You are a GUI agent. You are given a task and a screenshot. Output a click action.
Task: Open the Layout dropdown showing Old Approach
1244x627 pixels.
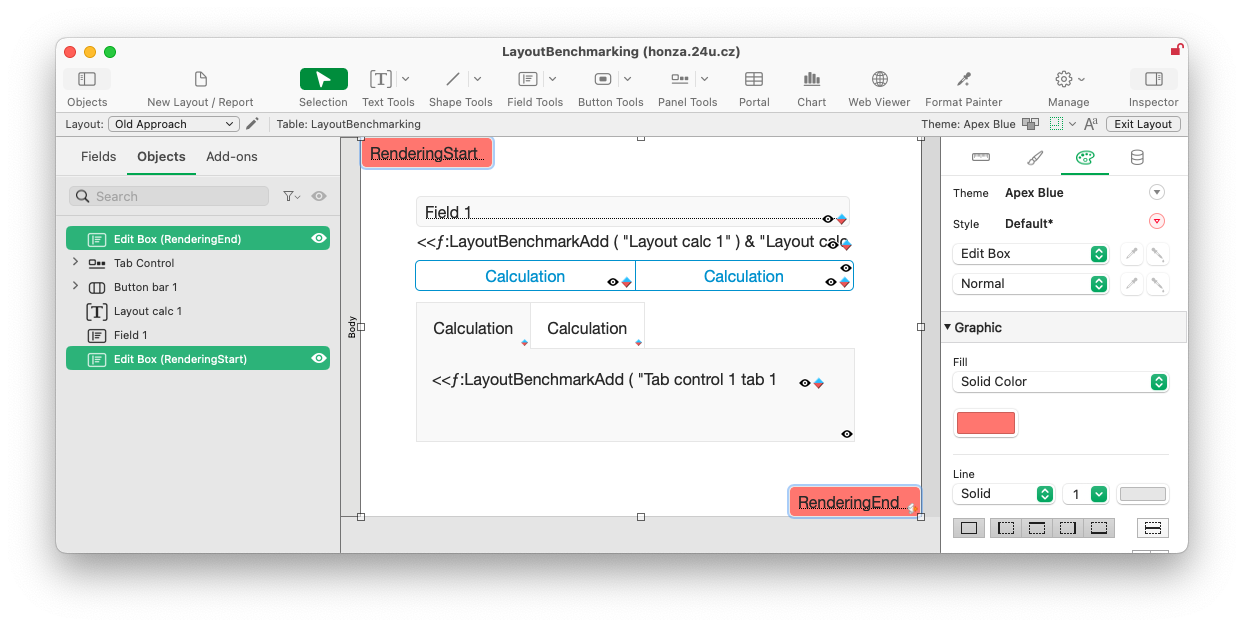(174, 124)
